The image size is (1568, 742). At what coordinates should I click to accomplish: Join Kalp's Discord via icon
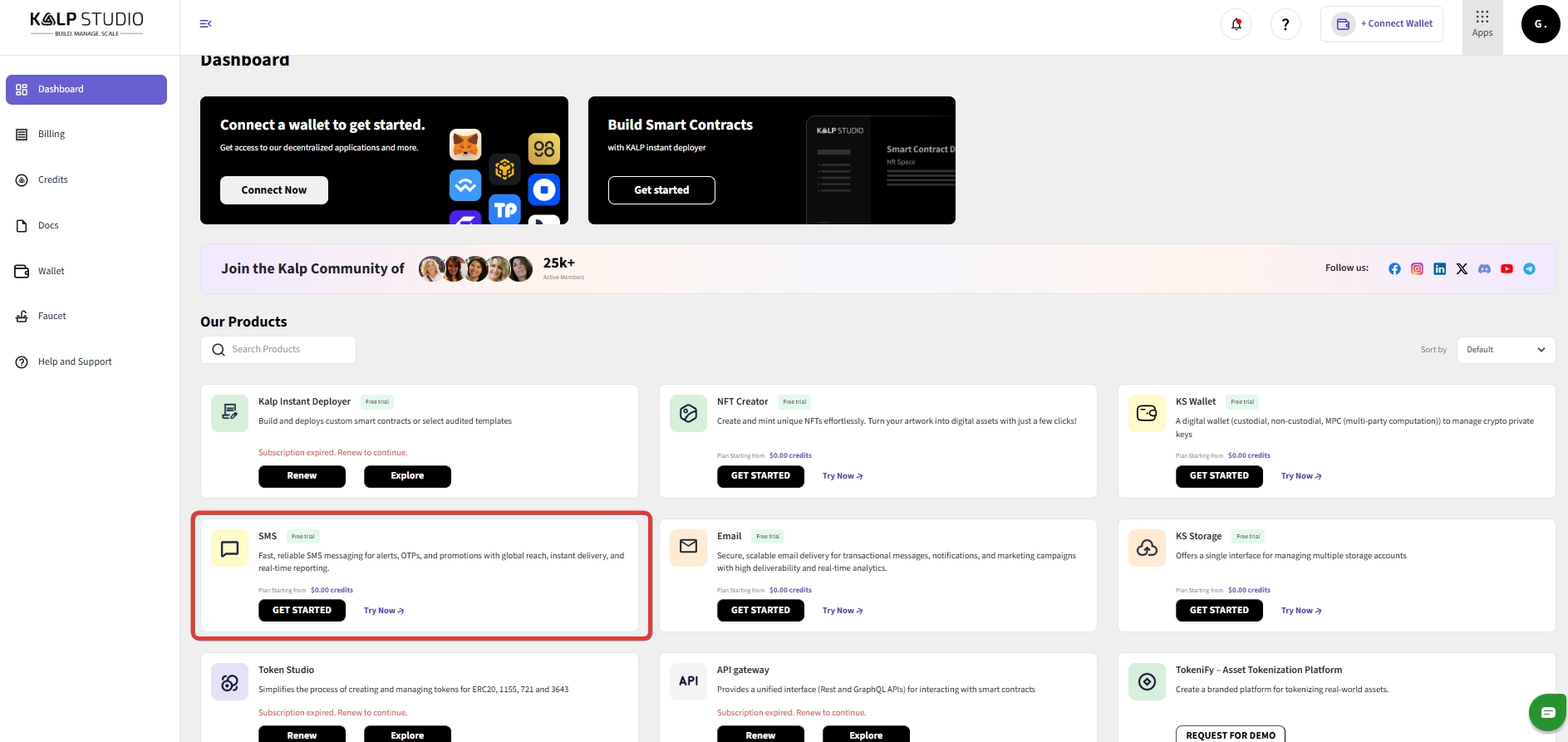1484,268
